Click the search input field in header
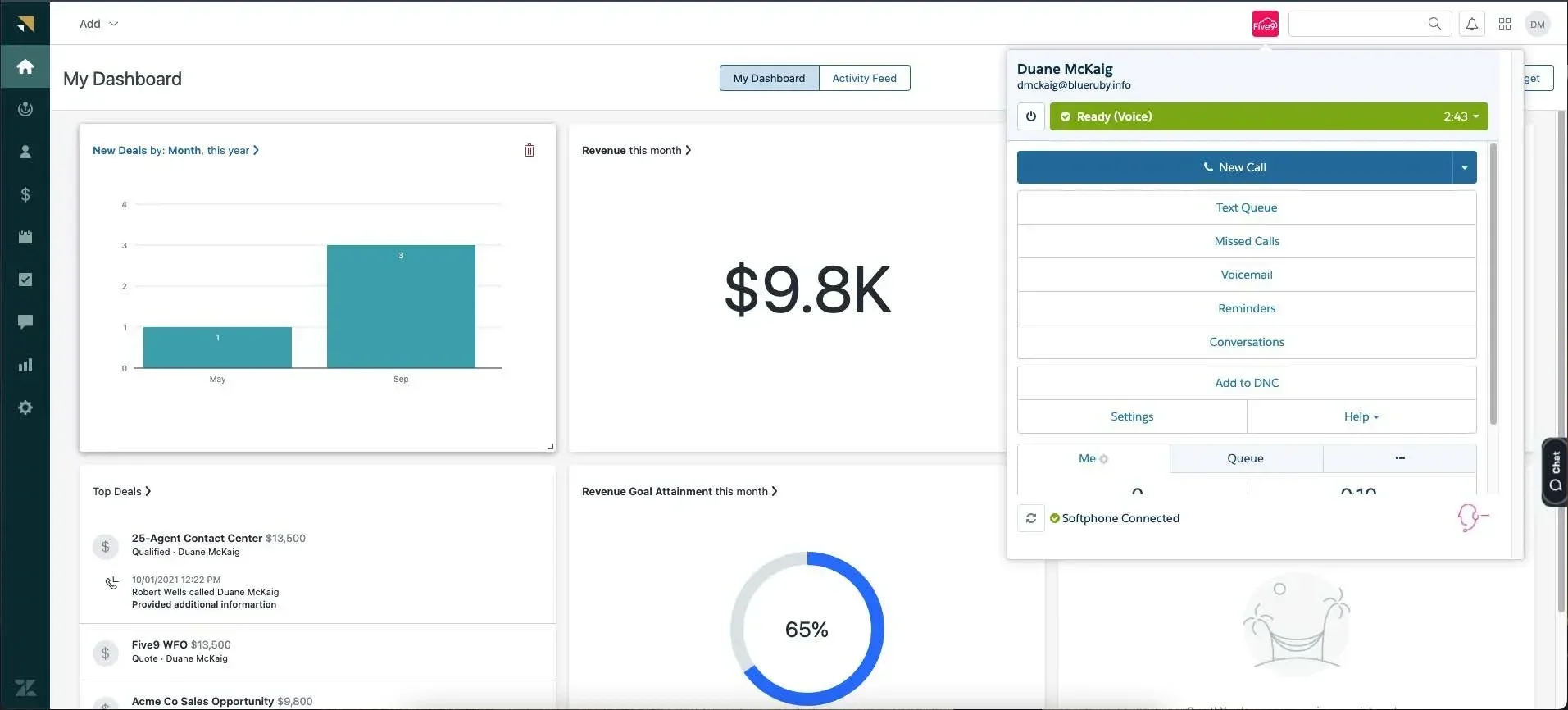Screen dimensions: 1568x710 tap(1357, 24)
